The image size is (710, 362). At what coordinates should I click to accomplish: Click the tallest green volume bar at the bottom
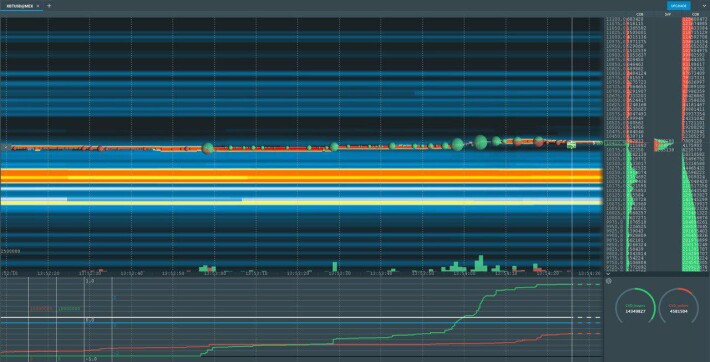[x=480, y=263]
